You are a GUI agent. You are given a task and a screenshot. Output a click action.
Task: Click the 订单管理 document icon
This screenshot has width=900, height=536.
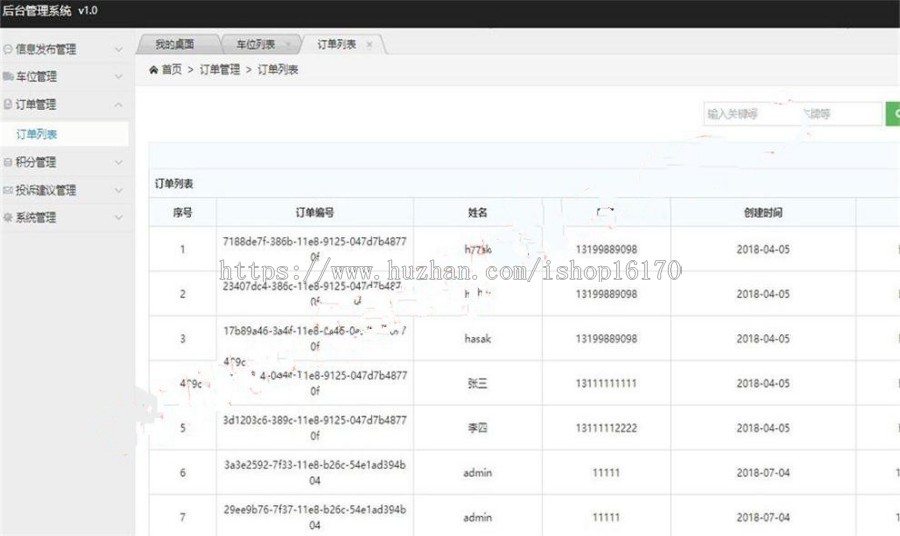(7, 104)
